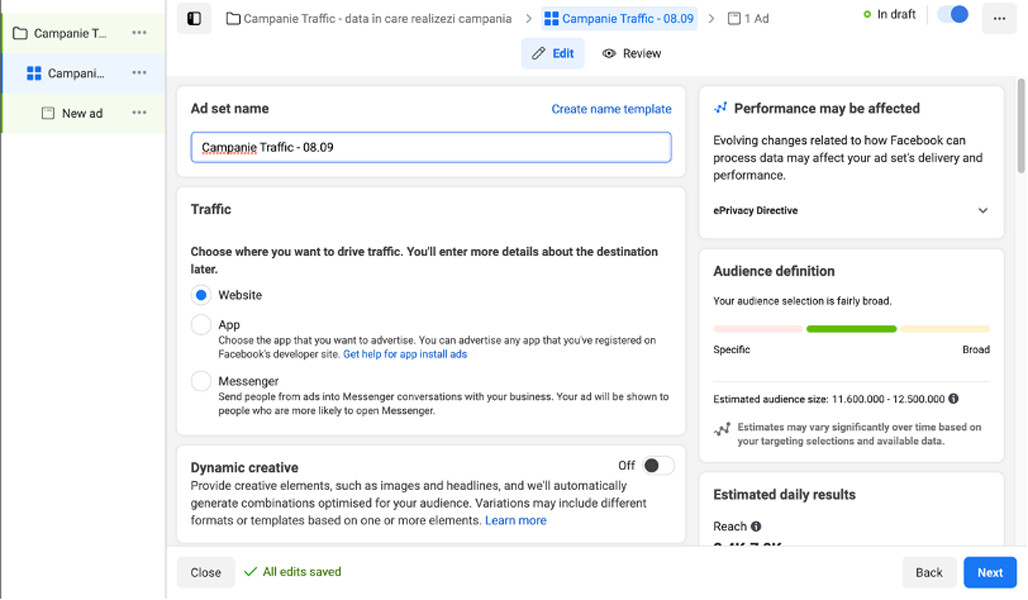Image resolution: width=1028 pixels, height=600 pixels.
Task: Choose Messenger as traffic destination
Action: point(201,381)
